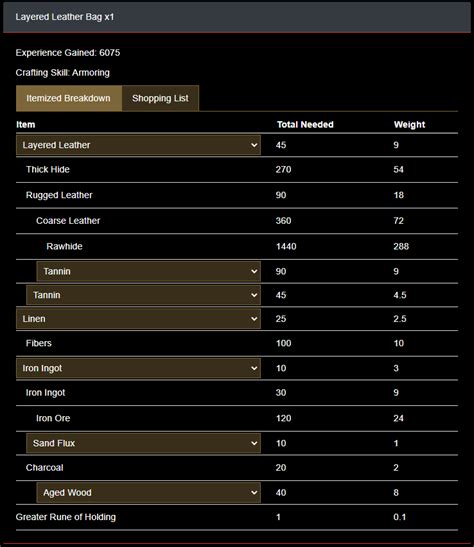Click the Weight column header
Viewport: 474px width, 547px height.
click(409, 125)
